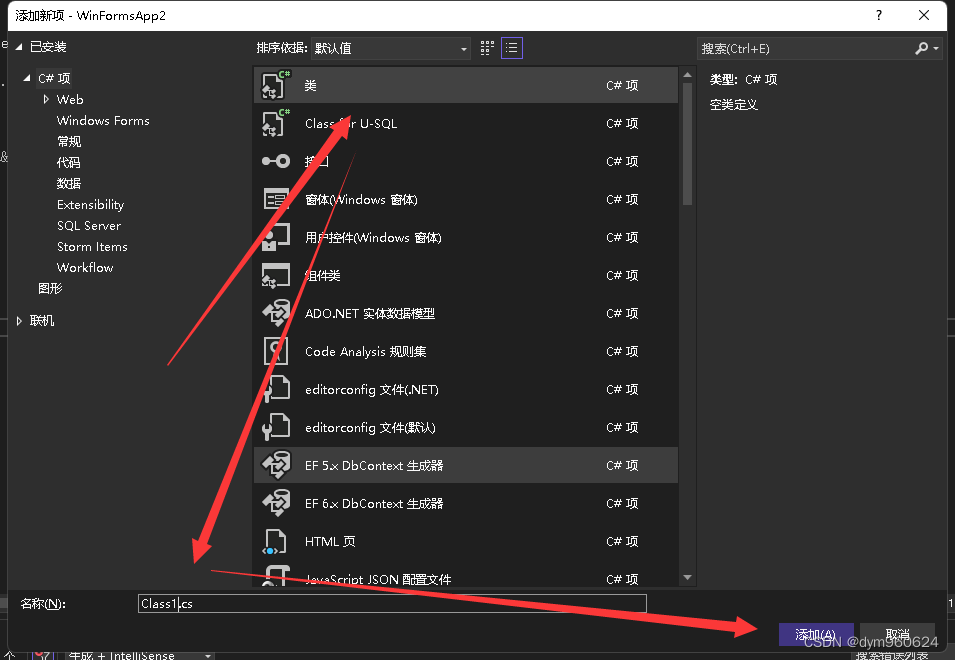Viewport: 955px width, 660px height.
Task: Select the SQL Server category
Action: [x=88, y=225]
